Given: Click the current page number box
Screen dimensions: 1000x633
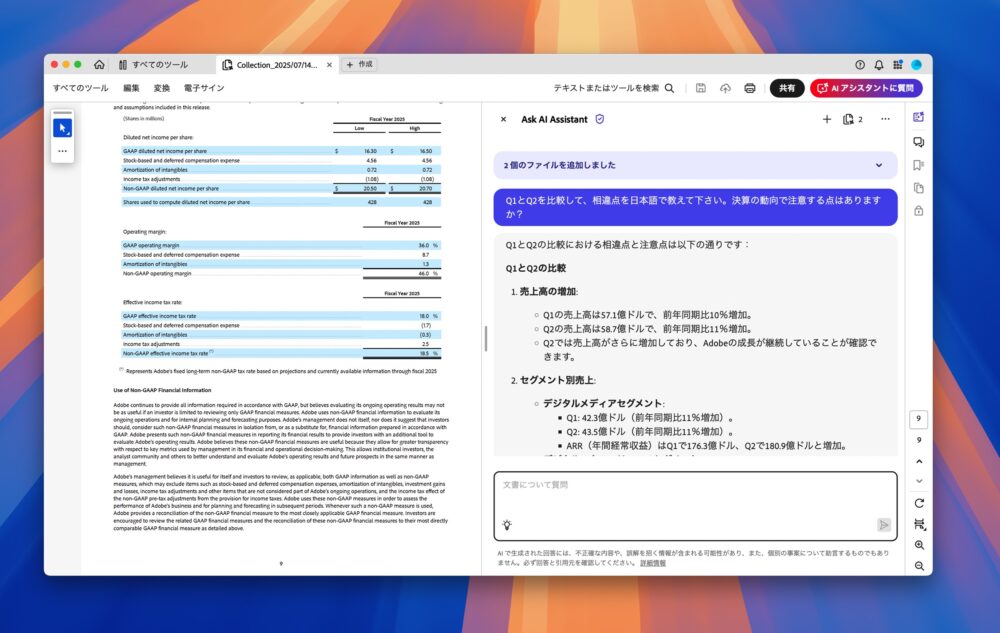Looking at the screenshot, I should [918, 419].
